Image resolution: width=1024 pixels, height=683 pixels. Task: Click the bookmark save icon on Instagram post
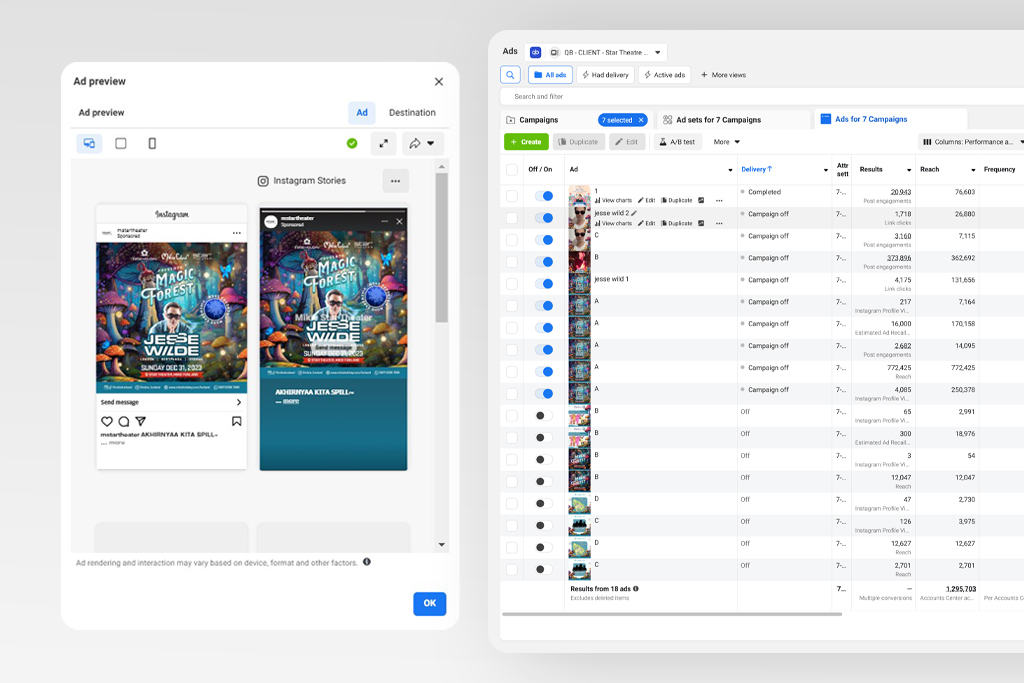click(x=237, y=422)
